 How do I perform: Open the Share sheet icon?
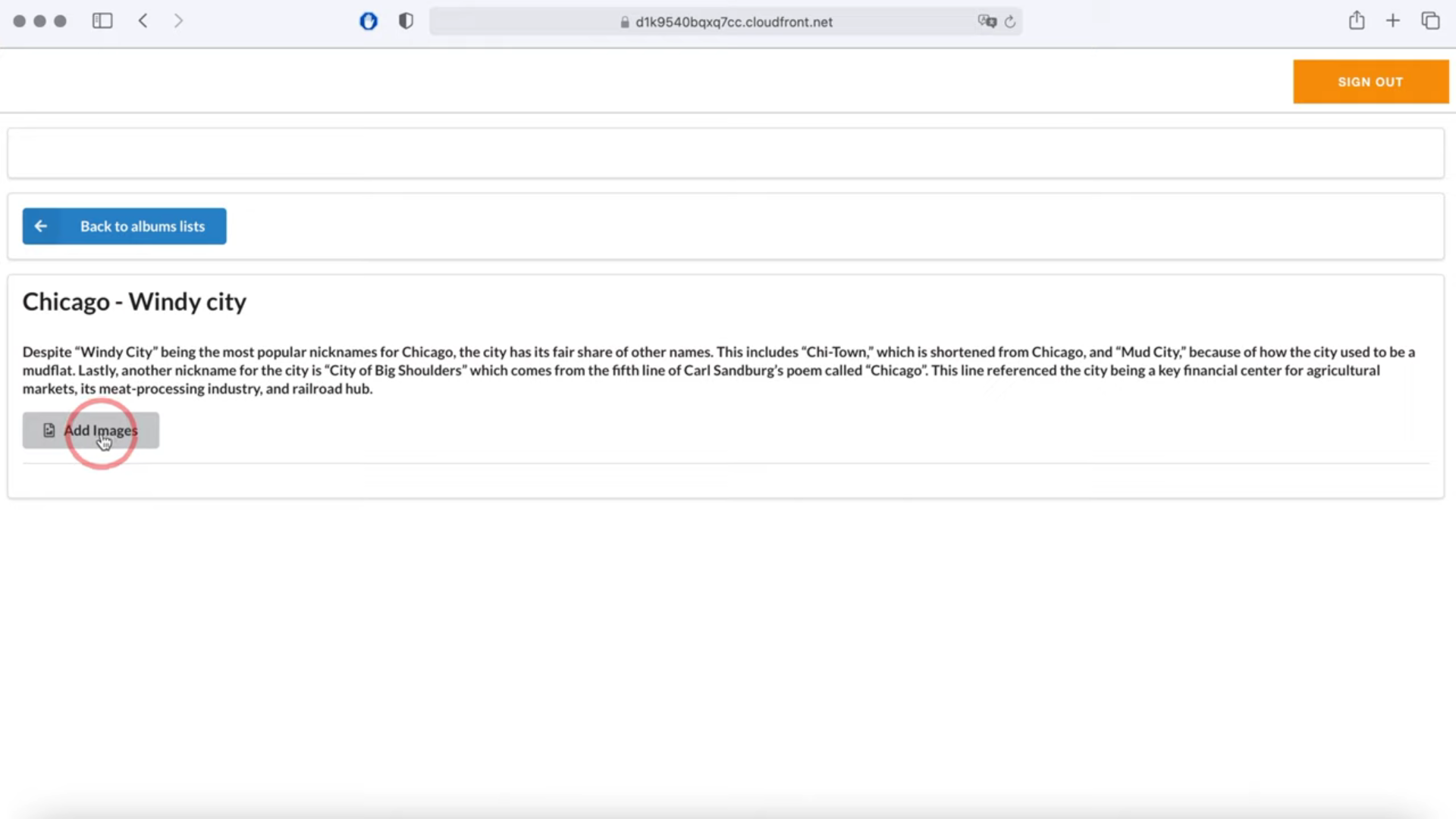point(1357,20)
